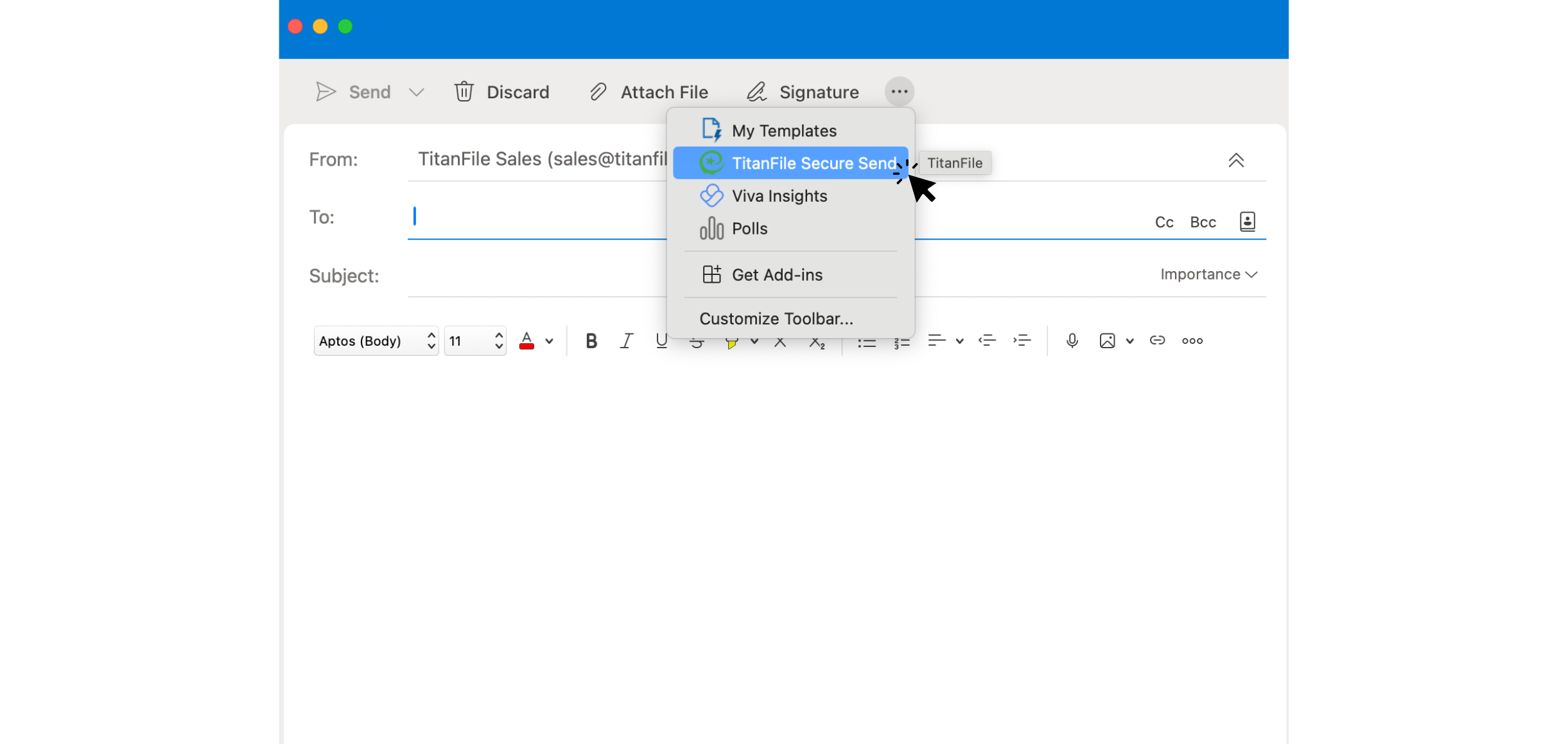The width and height of the screenshot is (1568, 744).
Task: Toggle italic formatting
Action: pyautogui.click(x=626, y=341)
